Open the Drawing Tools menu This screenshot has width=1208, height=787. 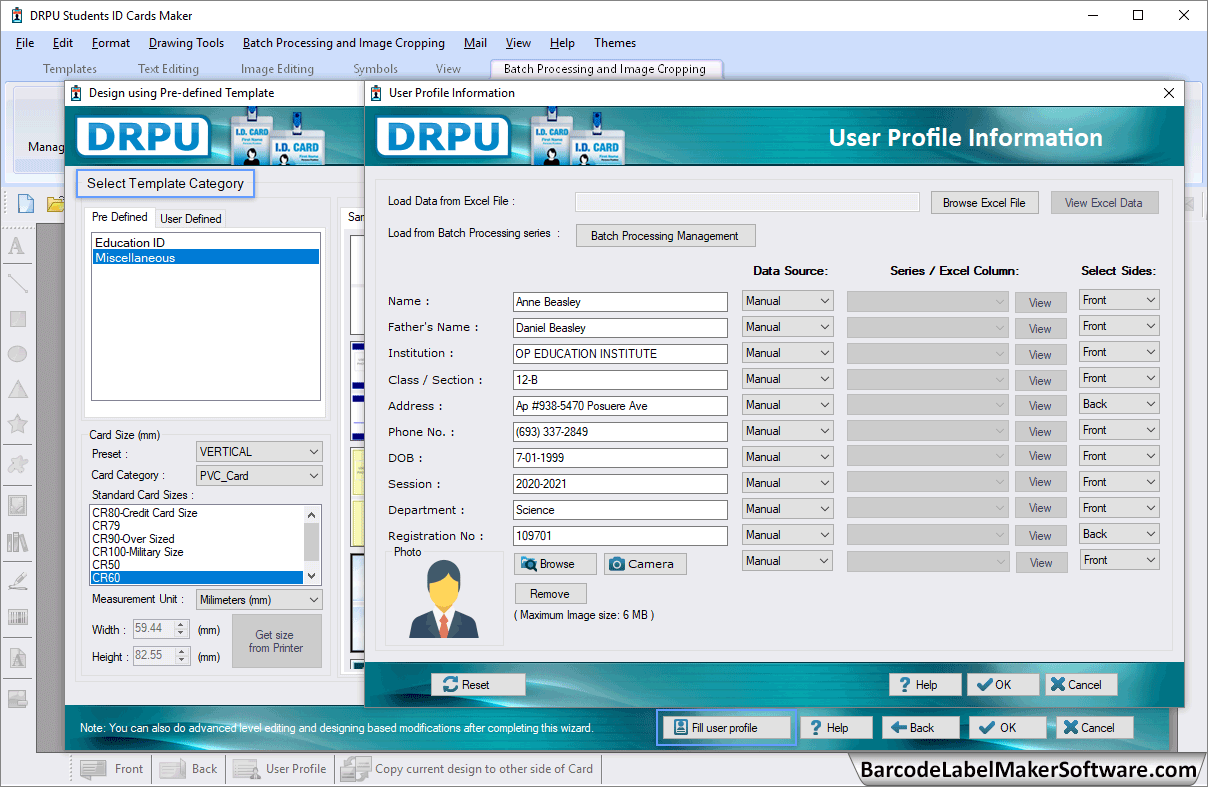[x=186, y=43]
